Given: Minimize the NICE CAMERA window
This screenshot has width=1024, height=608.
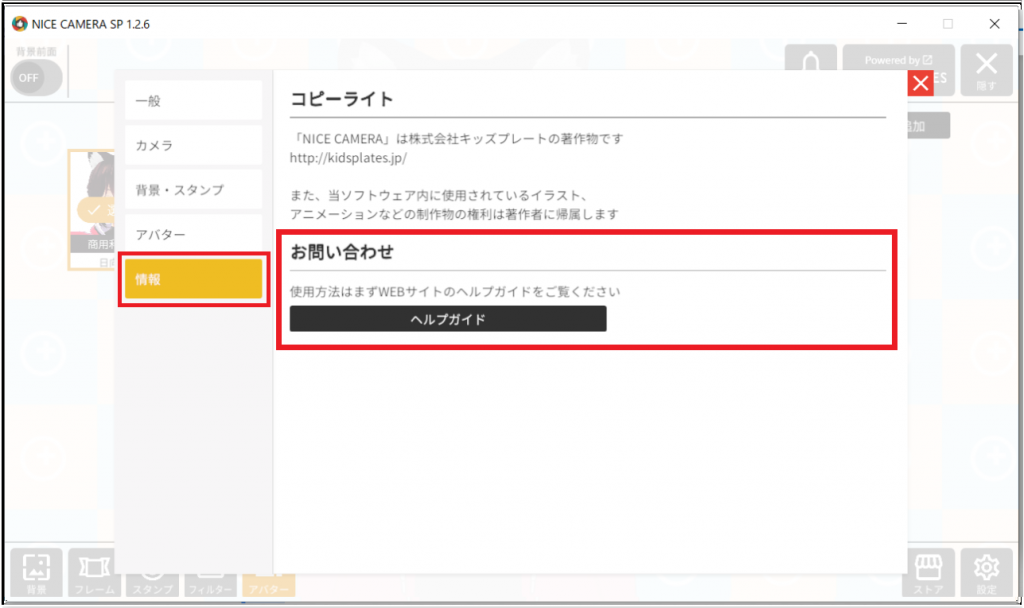Looking at the screenshot, I should point(902,24).
